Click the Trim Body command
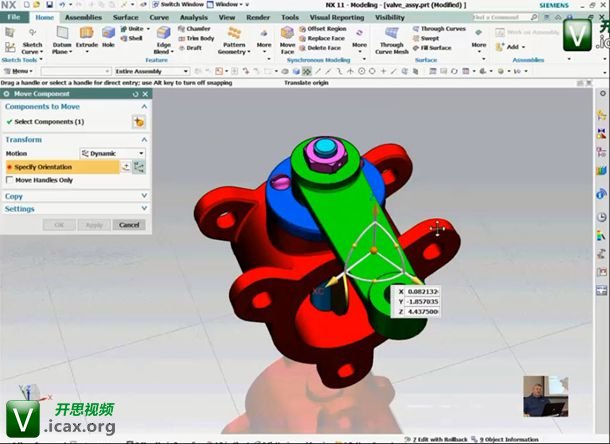Viewport: 610px width, 444px height. pyautogui.click(x=196, y=38)
